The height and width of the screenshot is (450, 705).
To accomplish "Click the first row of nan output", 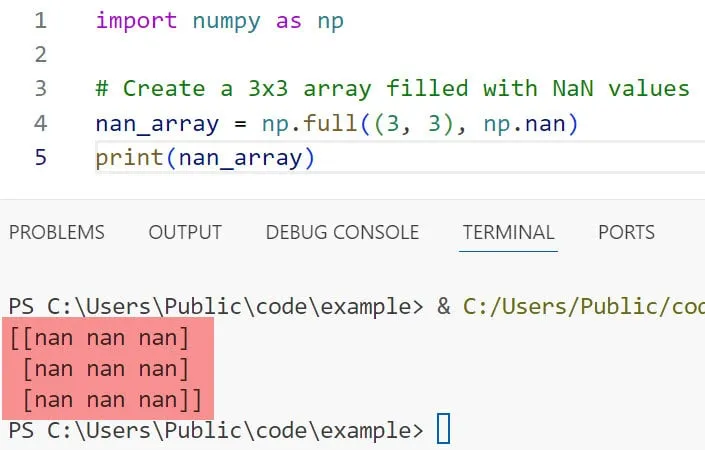I will [x=100, y=338].
